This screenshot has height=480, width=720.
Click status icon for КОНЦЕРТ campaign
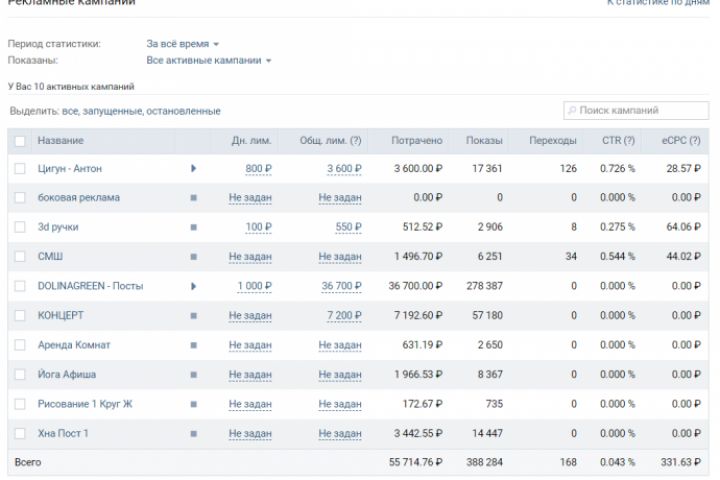[193, 316]
